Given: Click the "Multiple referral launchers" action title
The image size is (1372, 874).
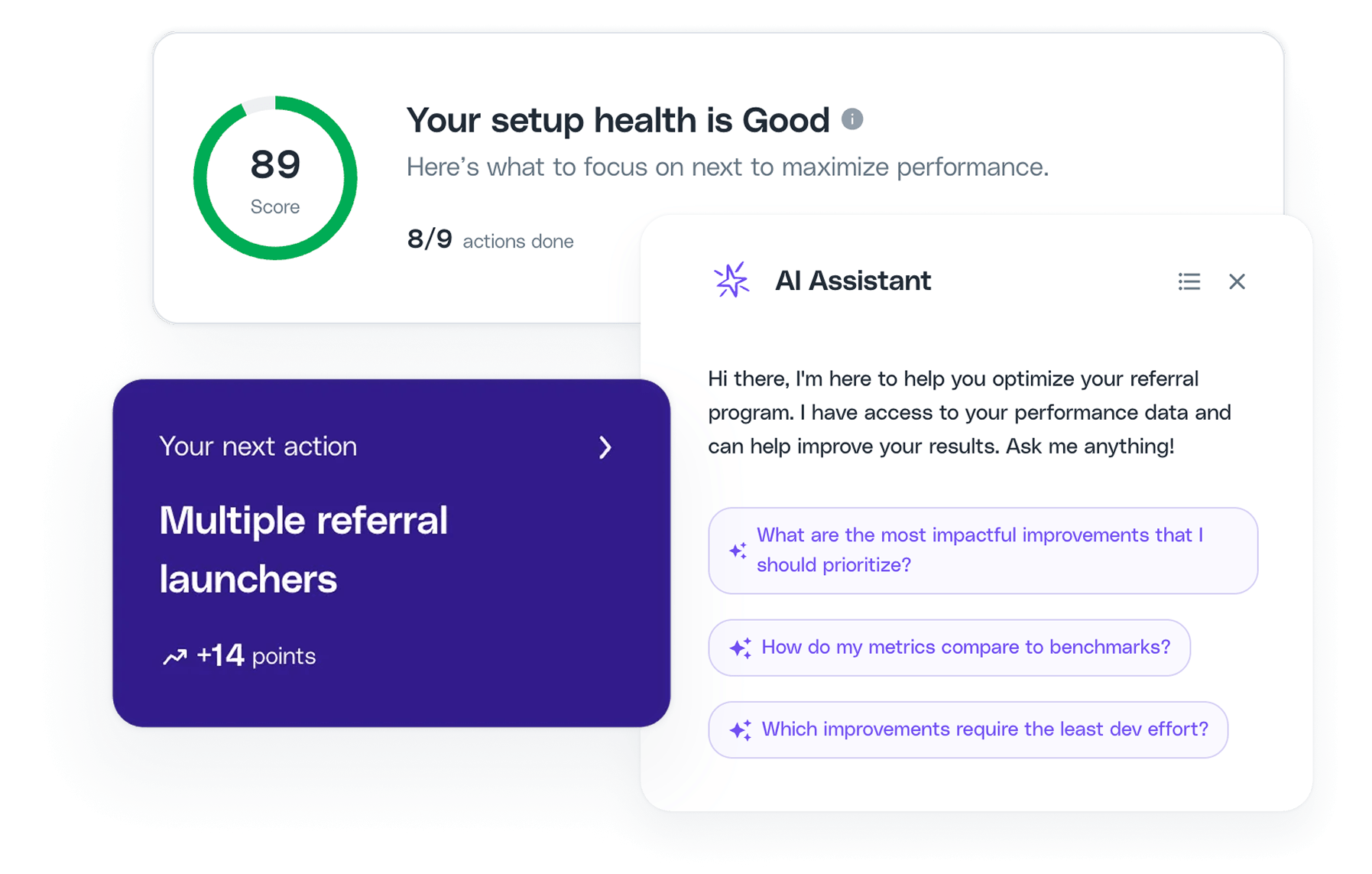Looking at the screenshot, I should click(303, 549).
